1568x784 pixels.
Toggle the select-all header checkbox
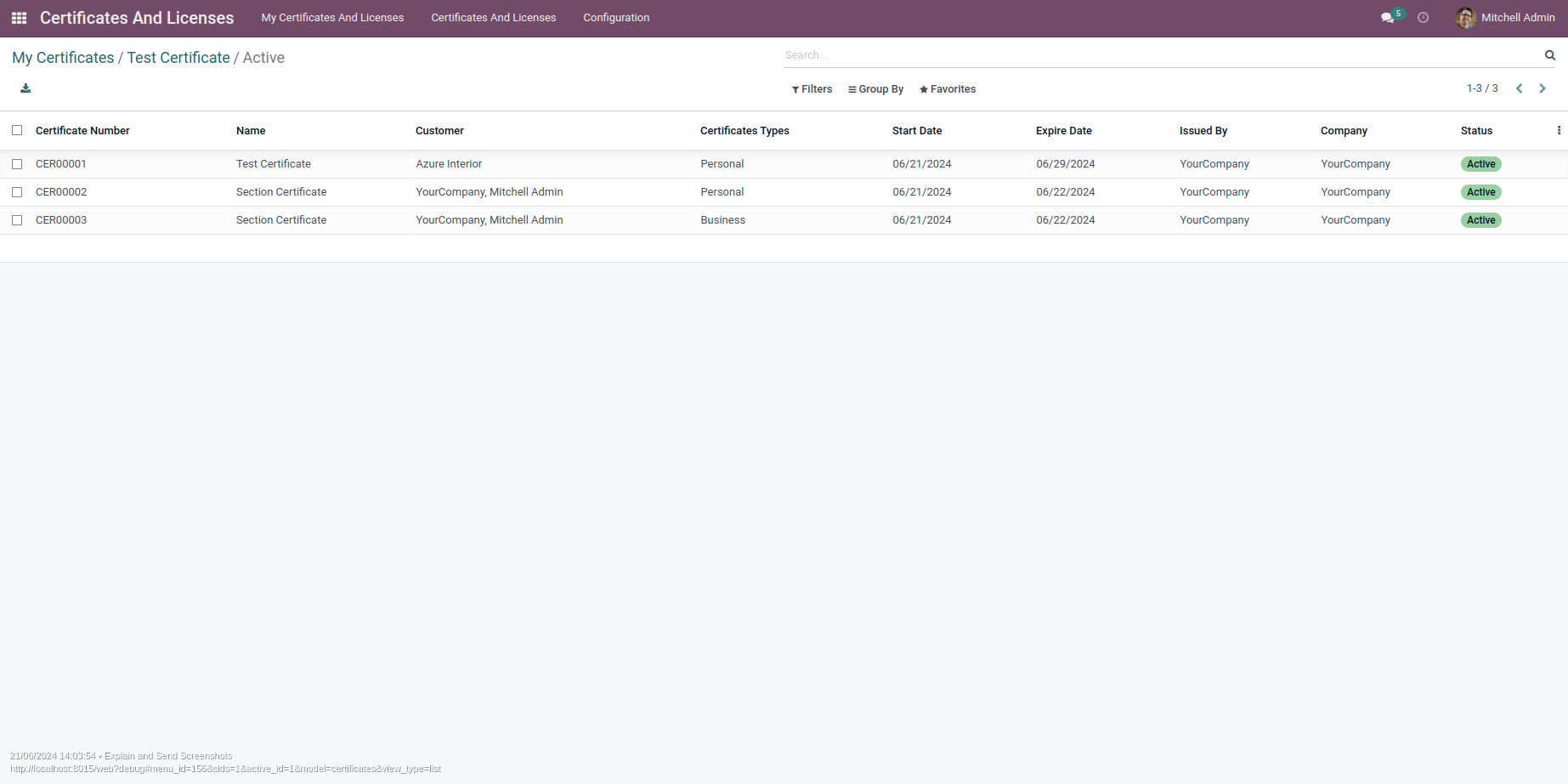click(17, 130)
